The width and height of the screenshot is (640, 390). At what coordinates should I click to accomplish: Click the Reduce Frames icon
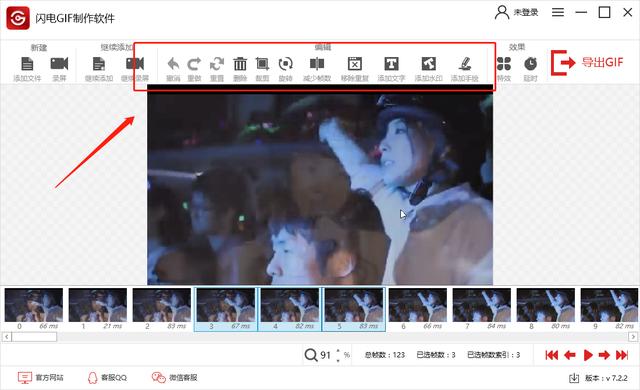(317, 64)
